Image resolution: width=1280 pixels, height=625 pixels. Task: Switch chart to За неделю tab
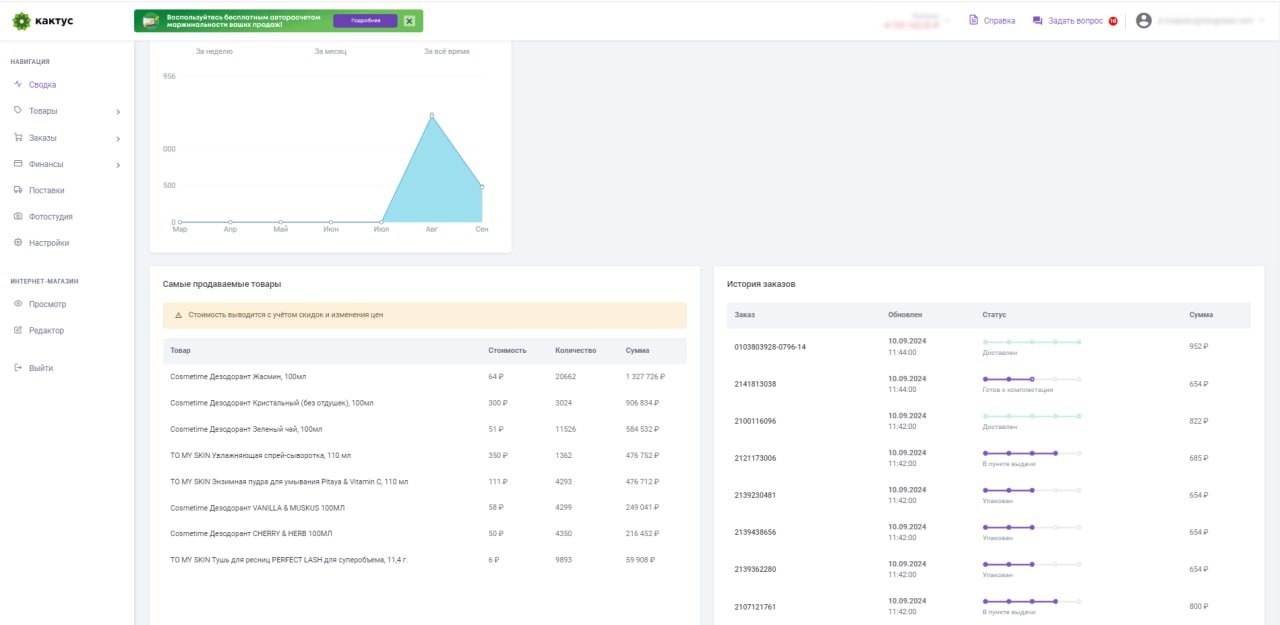(214, 51)
